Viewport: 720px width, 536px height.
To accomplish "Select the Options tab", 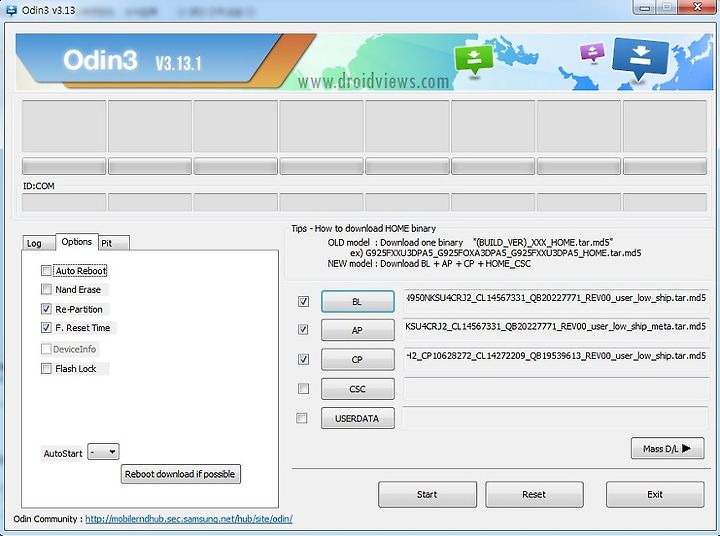I will (x=77, y=242).
